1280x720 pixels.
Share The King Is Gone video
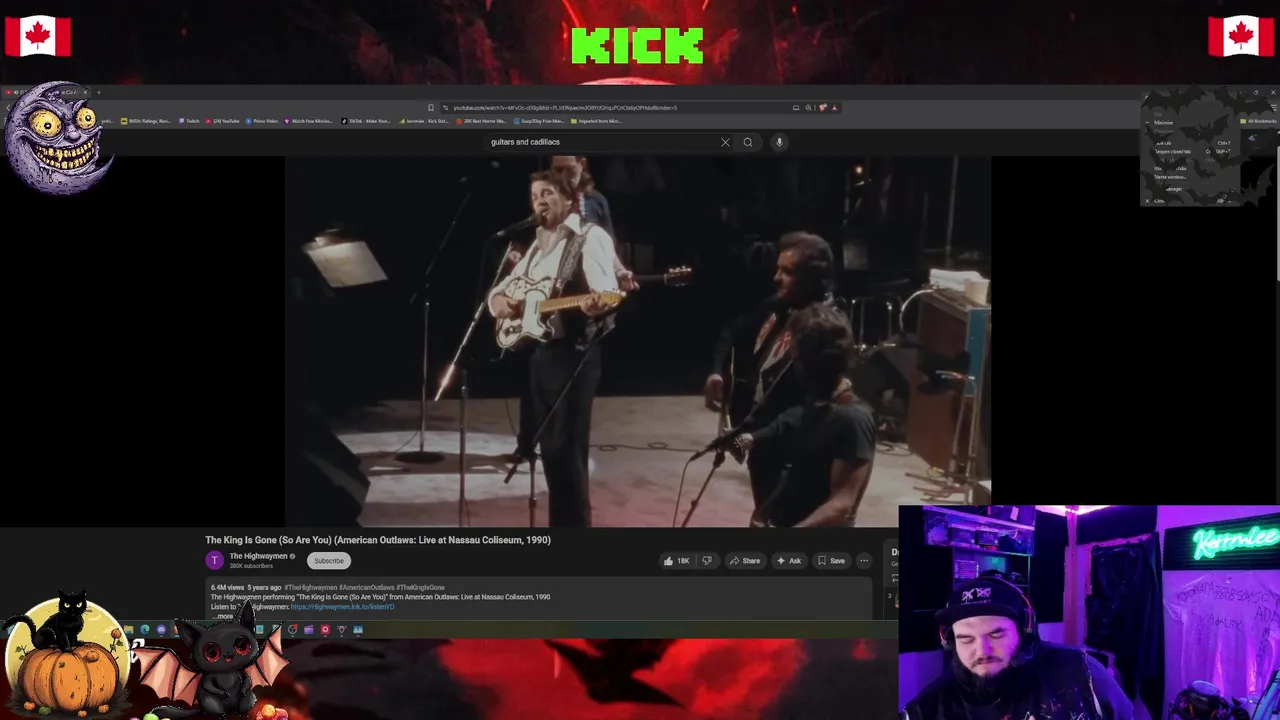point(745,561)
